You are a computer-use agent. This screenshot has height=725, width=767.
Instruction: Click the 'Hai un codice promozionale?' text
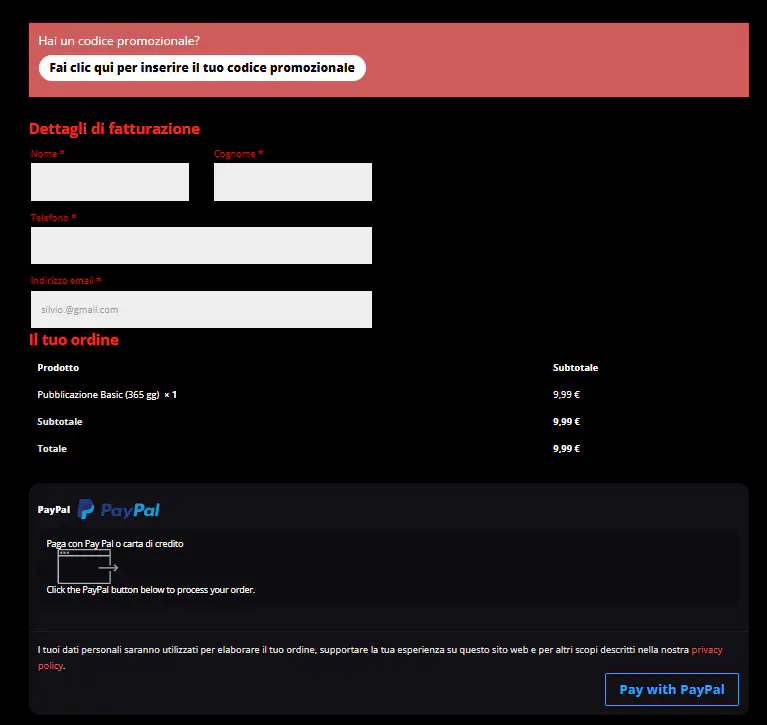coord(119,41)
